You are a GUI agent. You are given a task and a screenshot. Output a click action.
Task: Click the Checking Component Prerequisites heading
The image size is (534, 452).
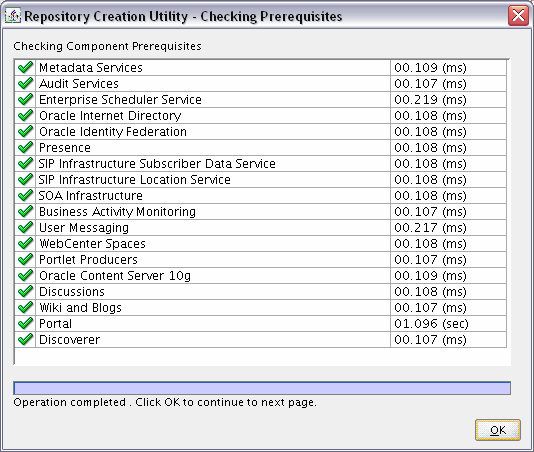(107, 46)
